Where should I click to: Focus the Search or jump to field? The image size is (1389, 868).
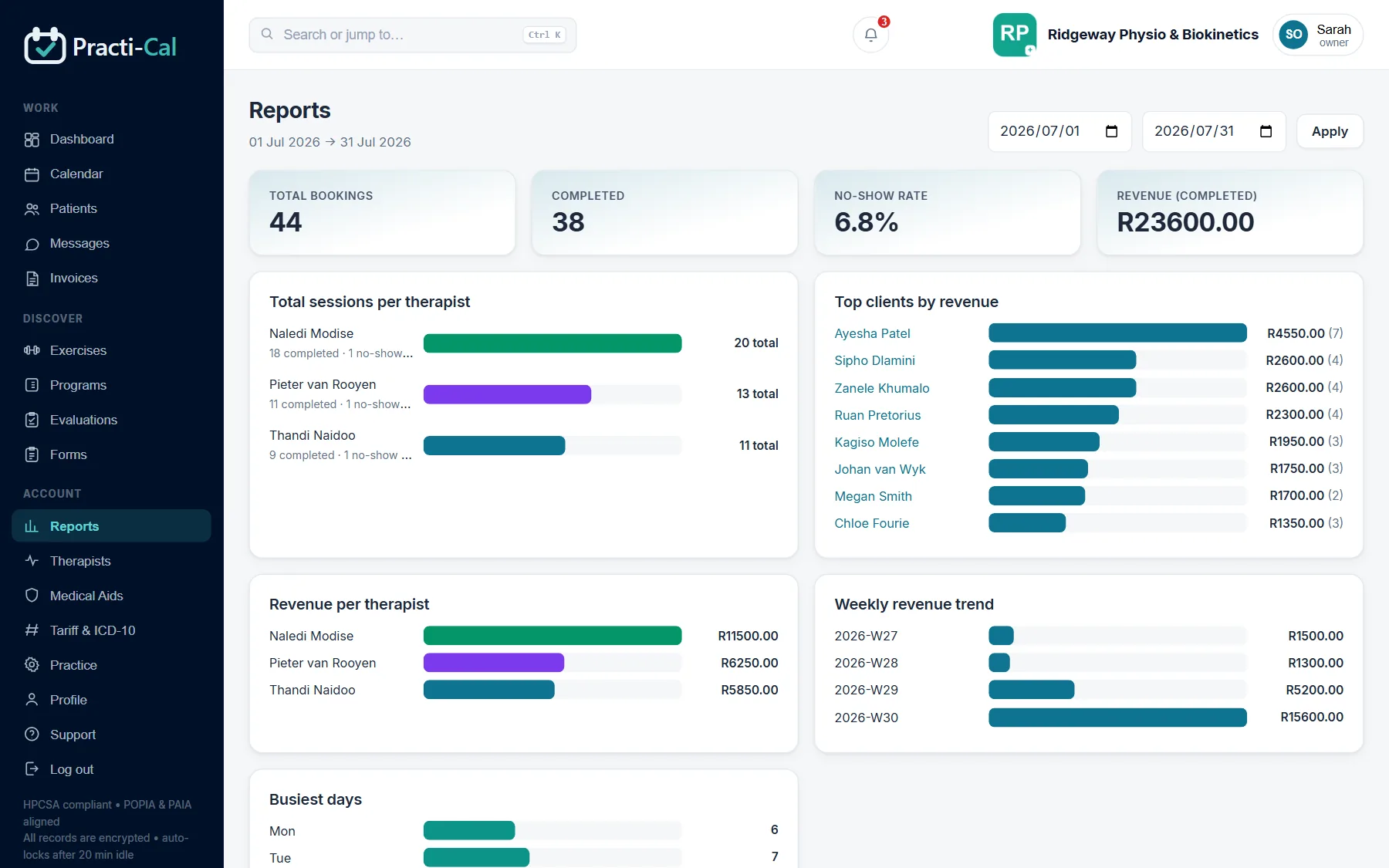coord(412,35)
